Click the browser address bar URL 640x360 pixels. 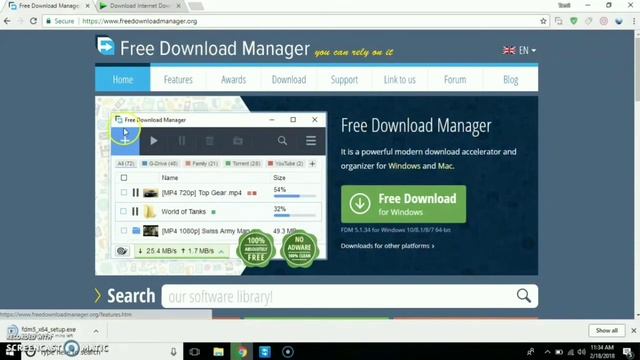(x=140, y=21)
